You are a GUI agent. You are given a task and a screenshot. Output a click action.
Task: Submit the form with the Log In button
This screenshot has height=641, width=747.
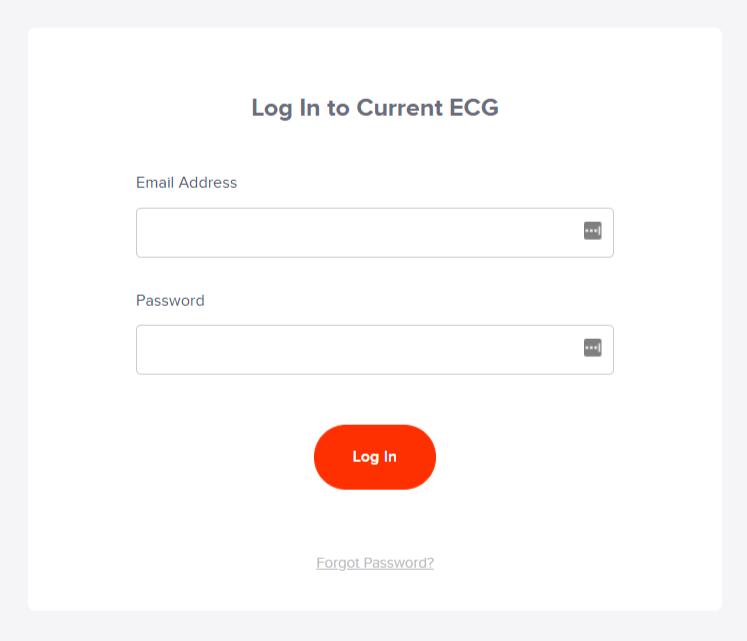point(374,457)
